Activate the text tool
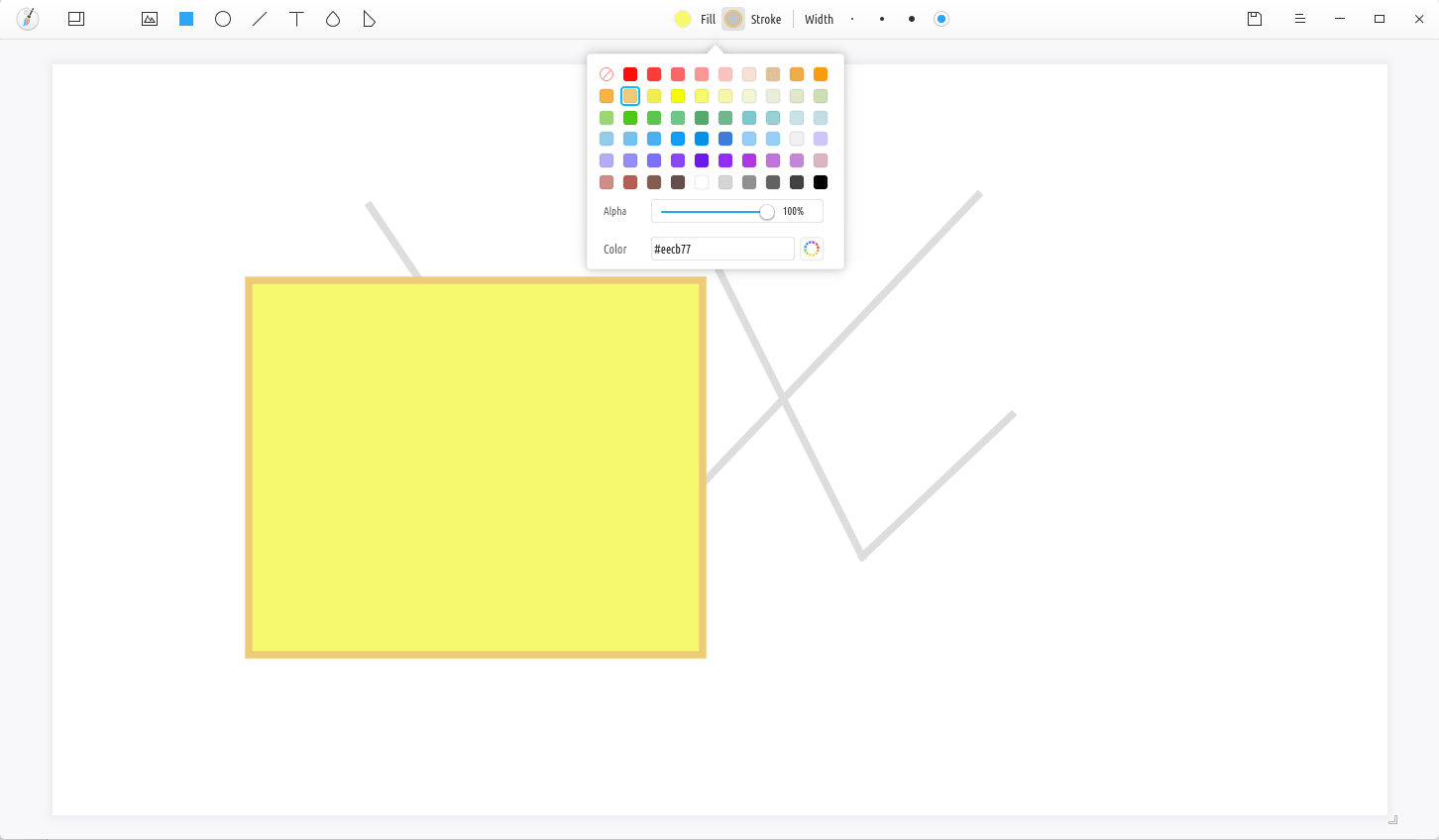The image size is (1439, 840). 296,19
